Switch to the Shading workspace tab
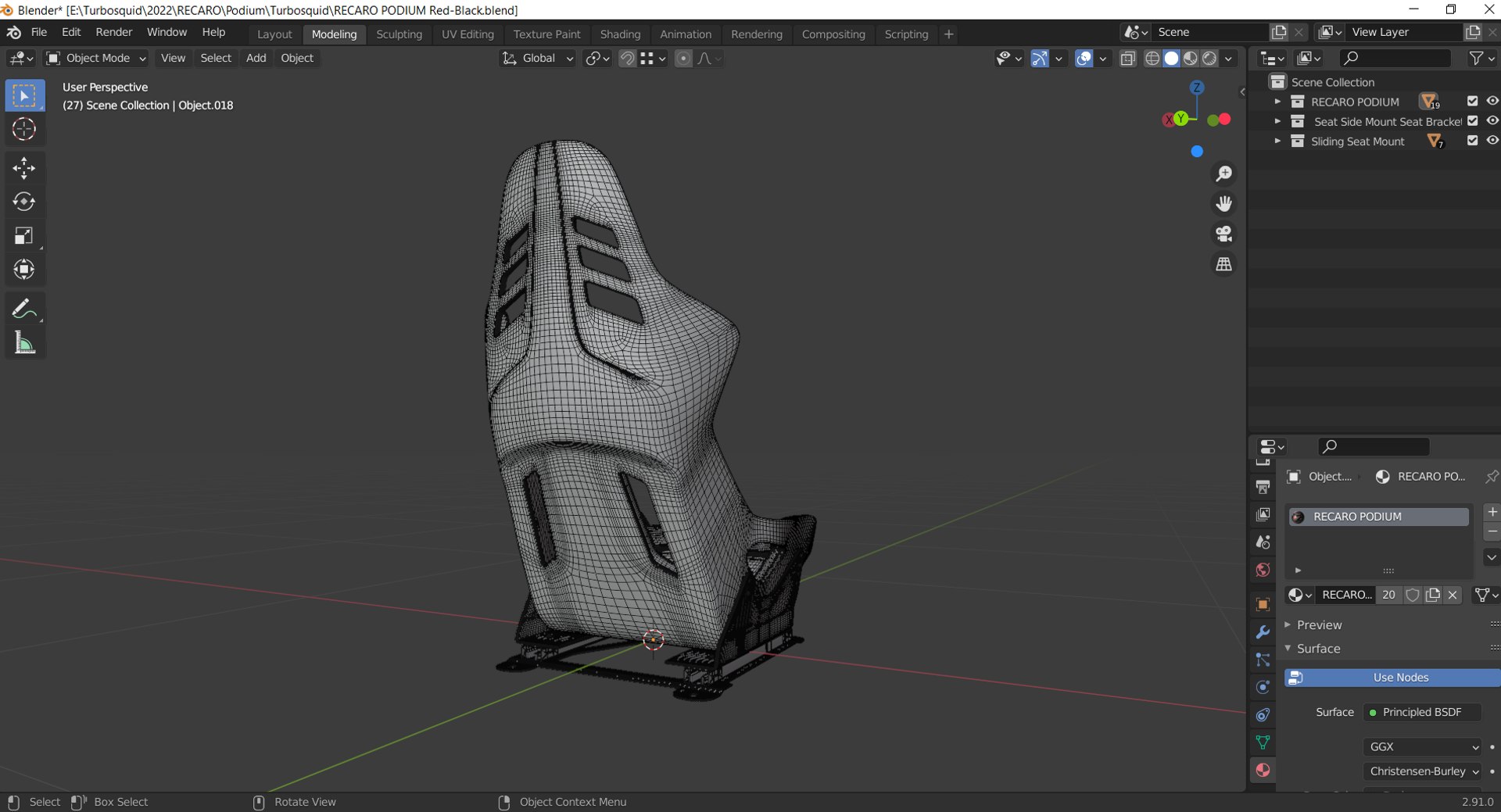The image size is (1501, 812). (x=620, y=34)
